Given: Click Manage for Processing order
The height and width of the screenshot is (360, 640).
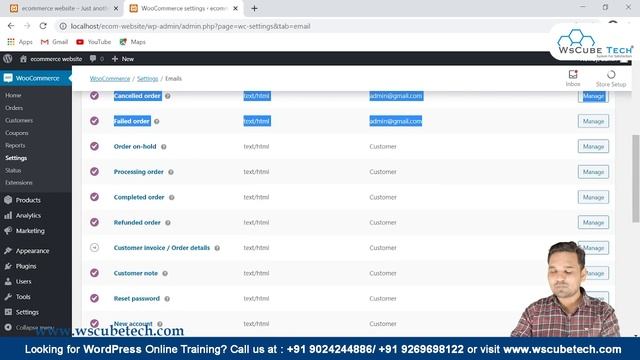Looking at the screenshot, I should (x=593, y=172).
